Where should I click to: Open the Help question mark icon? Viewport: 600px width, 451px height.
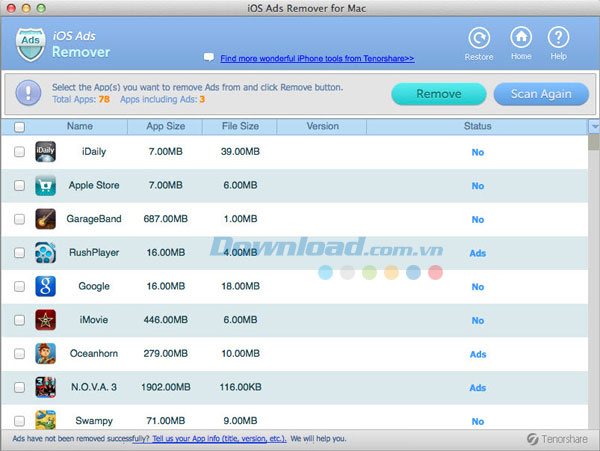pos(559,38)
